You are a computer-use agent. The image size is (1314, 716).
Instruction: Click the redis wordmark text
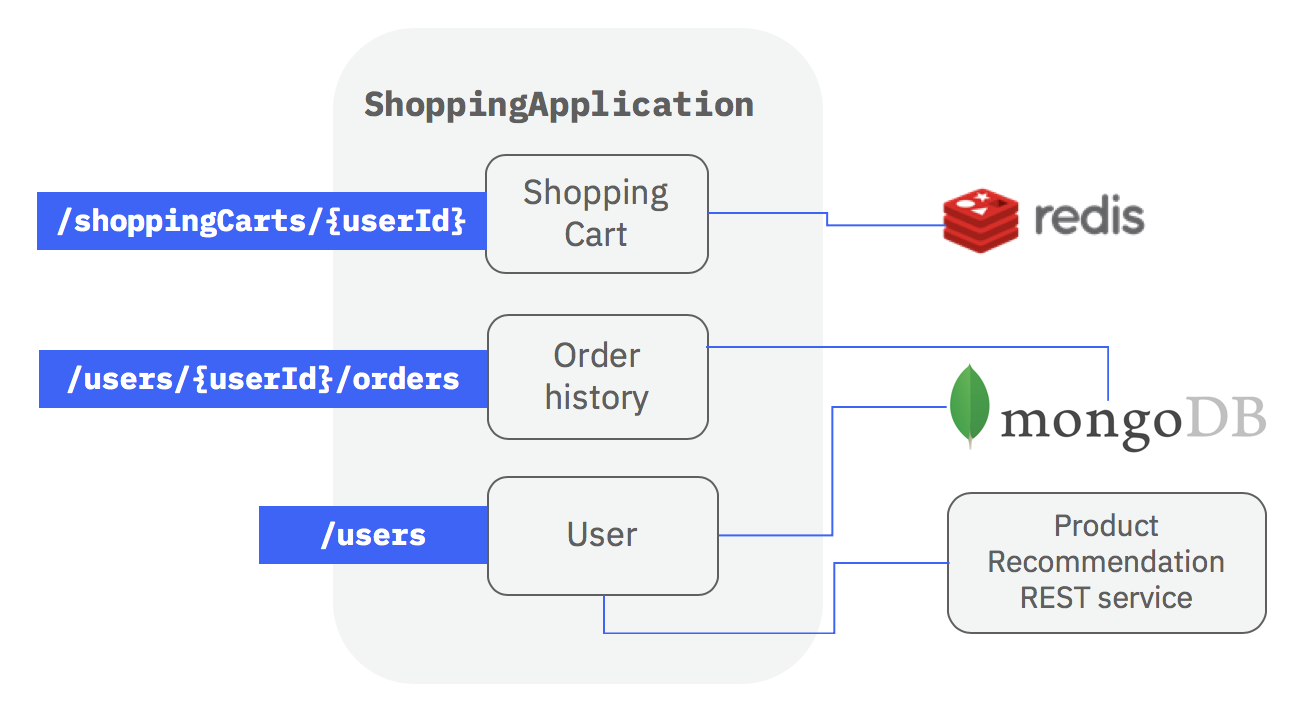pos(1089,215)
